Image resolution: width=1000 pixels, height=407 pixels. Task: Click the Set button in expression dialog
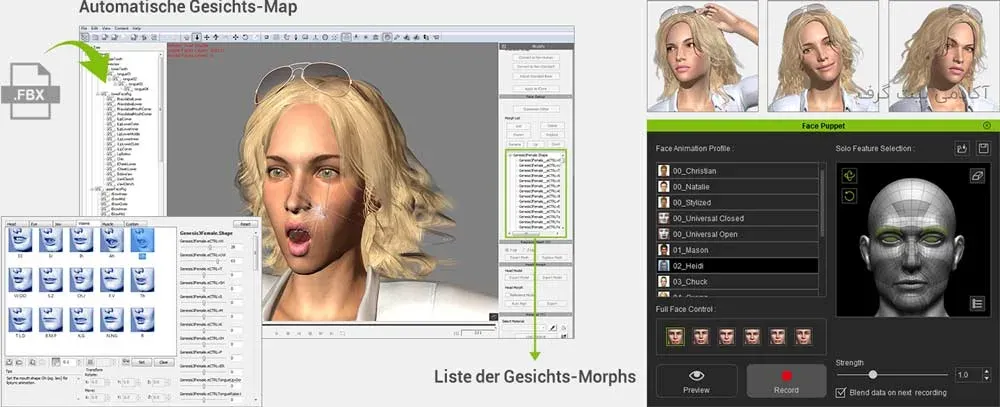(142, 362)
